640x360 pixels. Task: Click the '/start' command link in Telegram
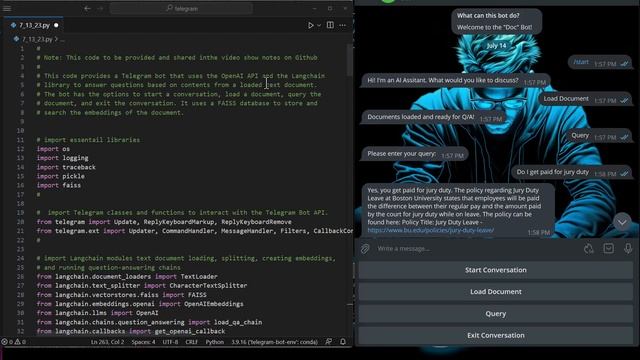point(581,62)
